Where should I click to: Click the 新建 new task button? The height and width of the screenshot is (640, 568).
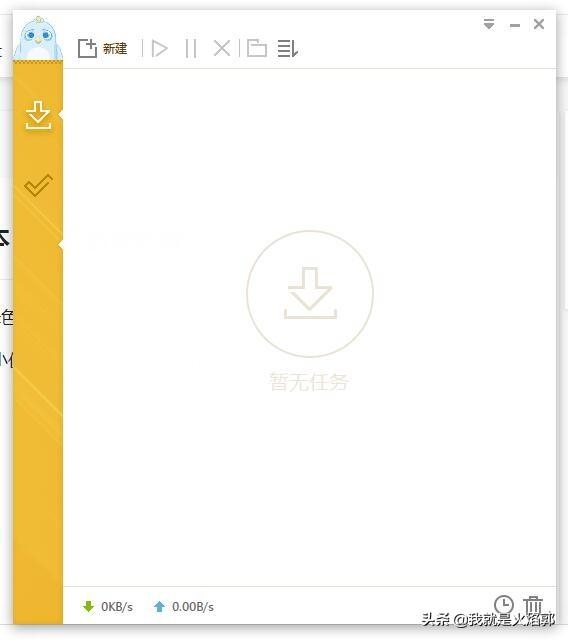tap(102, 49)
